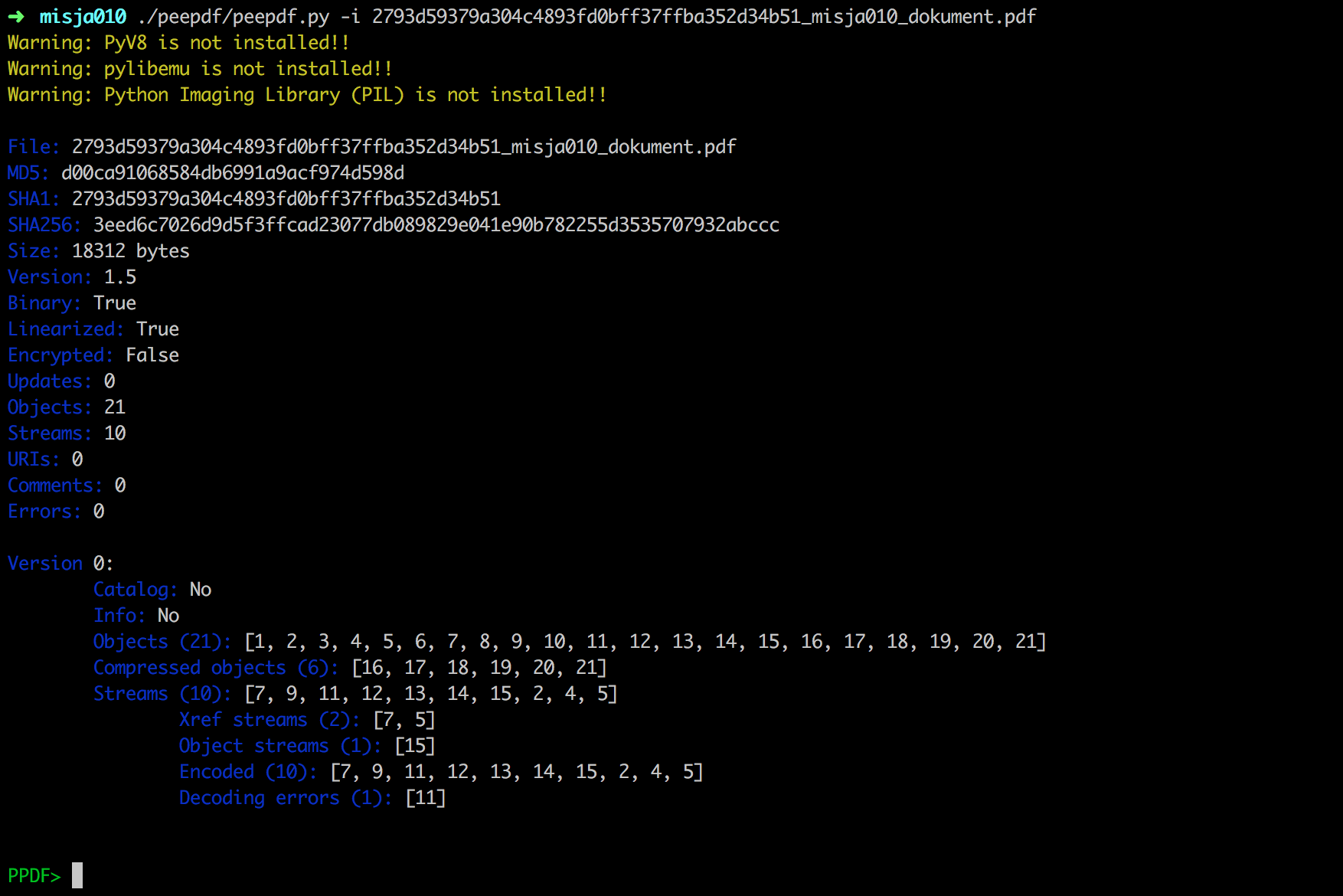This screenshot has height=896, width=1343.
Task: Click the PyV8 not installed warning
Action: tap(178, 43)
